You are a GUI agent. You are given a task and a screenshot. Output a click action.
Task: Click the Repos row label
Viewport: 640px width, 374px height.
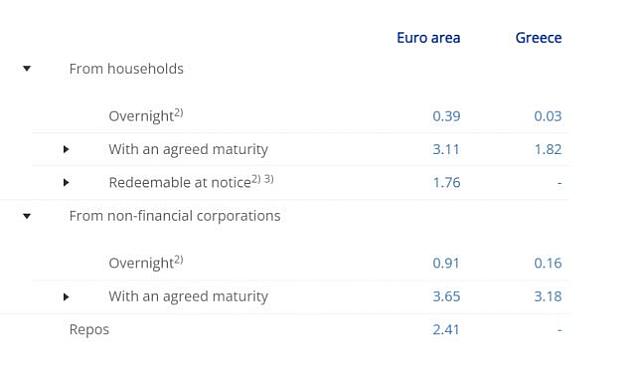[89, 329]
